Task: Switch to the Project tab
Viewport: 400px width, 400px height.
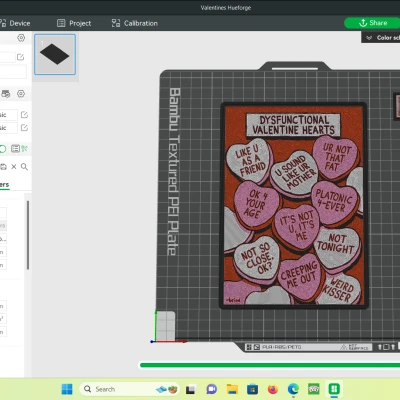Action: click(74, 23)
